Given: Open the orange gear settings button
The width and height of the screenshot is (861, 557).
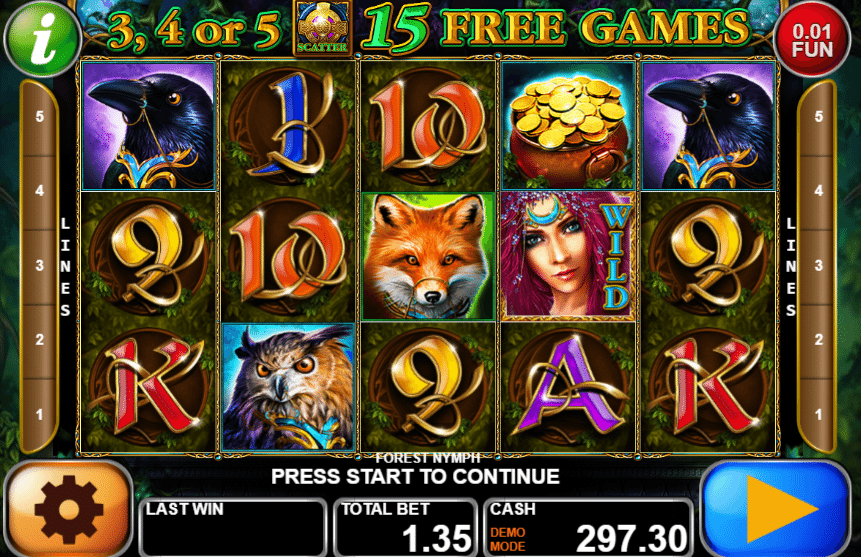Looking at the screenshot, I should point(69,509).
